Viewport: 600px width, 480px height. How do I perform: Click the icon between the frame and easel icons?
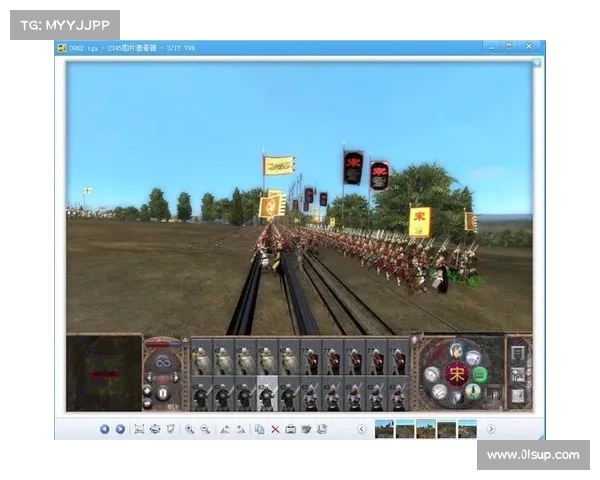point(155,429)
